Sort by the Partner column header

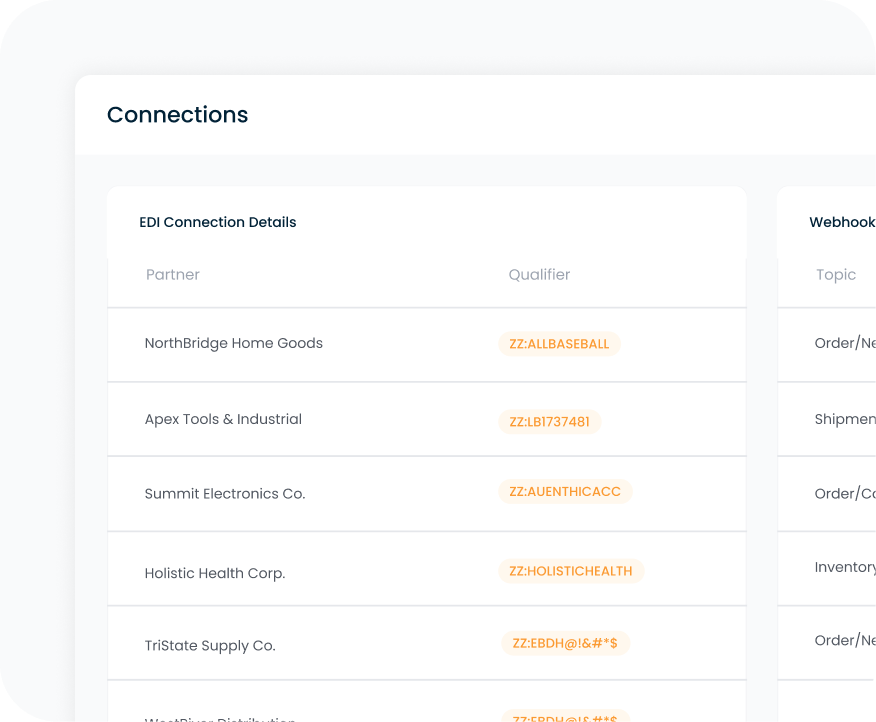coord(172,274)
